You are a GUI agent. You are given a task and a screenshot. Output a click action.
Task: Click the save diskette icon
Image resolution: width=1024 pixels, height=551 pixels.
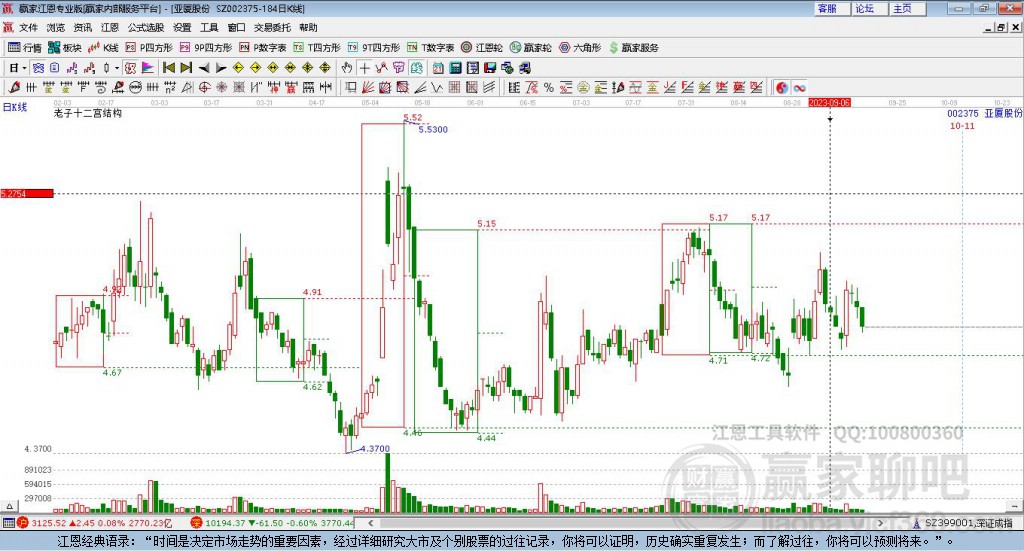click(490, 68)
